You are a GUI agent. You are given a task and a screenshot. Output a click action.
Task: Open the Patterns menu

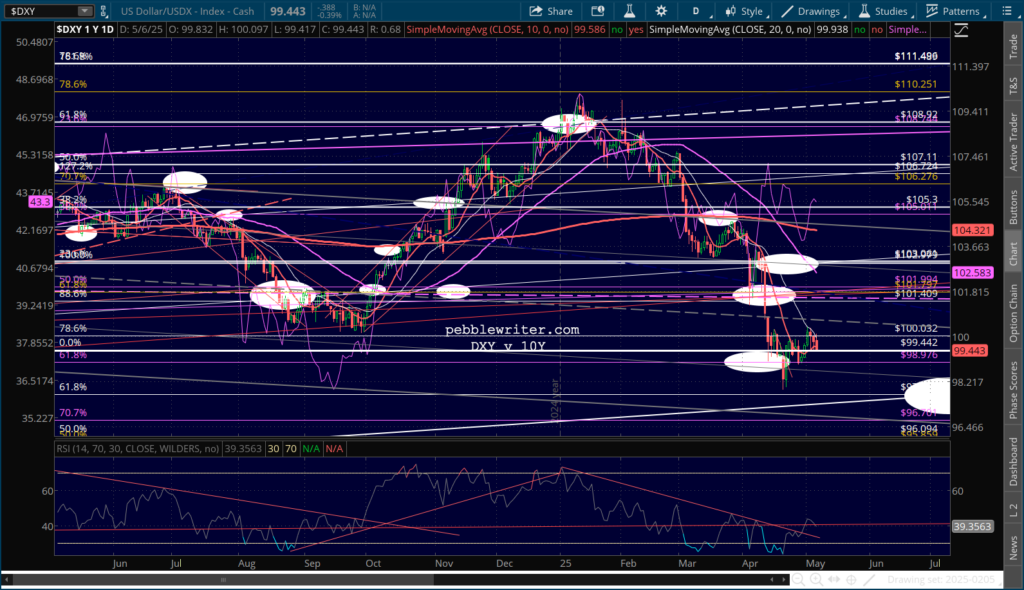[x=957, y=11]
